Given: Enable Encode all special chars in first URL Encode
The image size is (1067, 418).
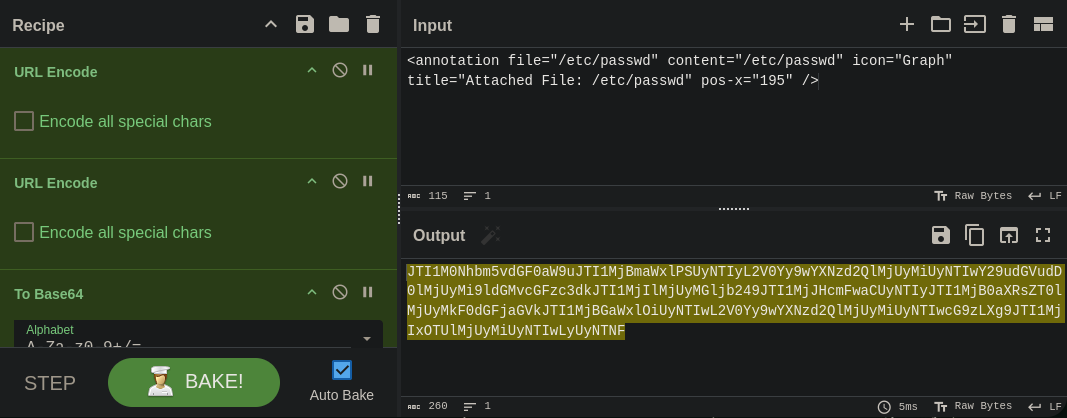Looking at the screenshot, I should pyautogui.click(x=24, y=122).
